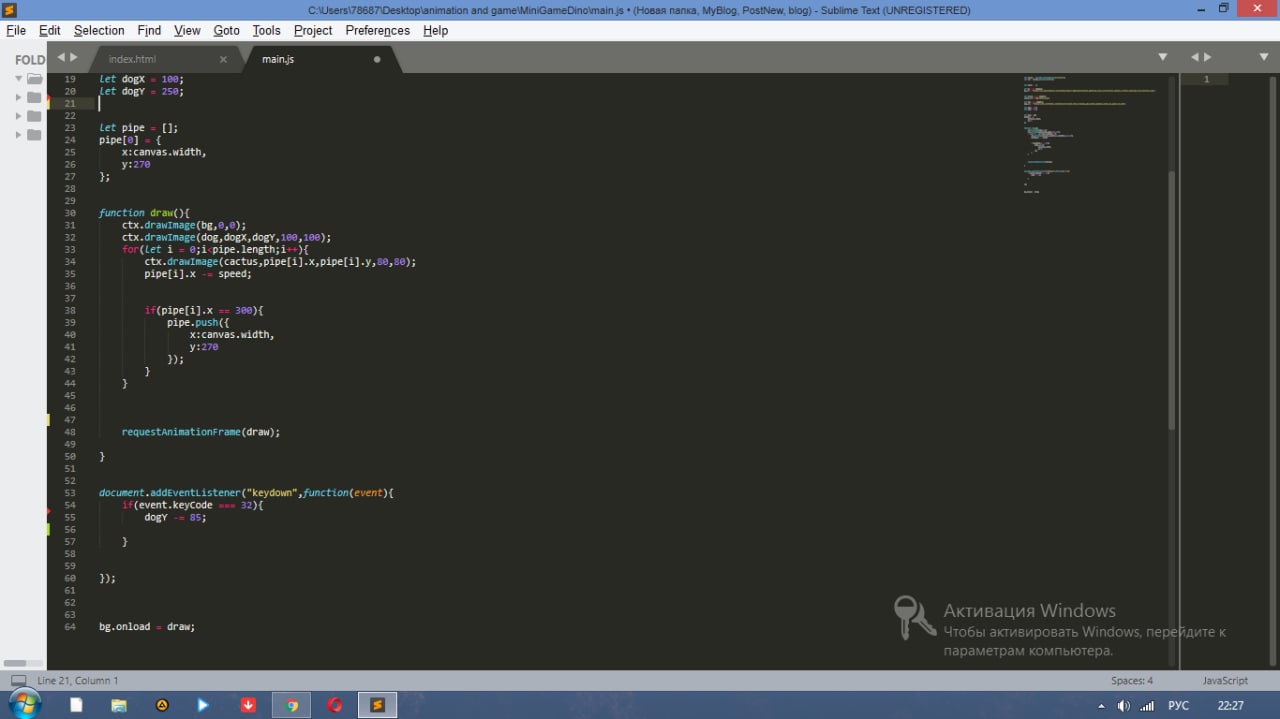Open the Find menu
This screenshot has width=1280, height=719.
pos(149,30)
